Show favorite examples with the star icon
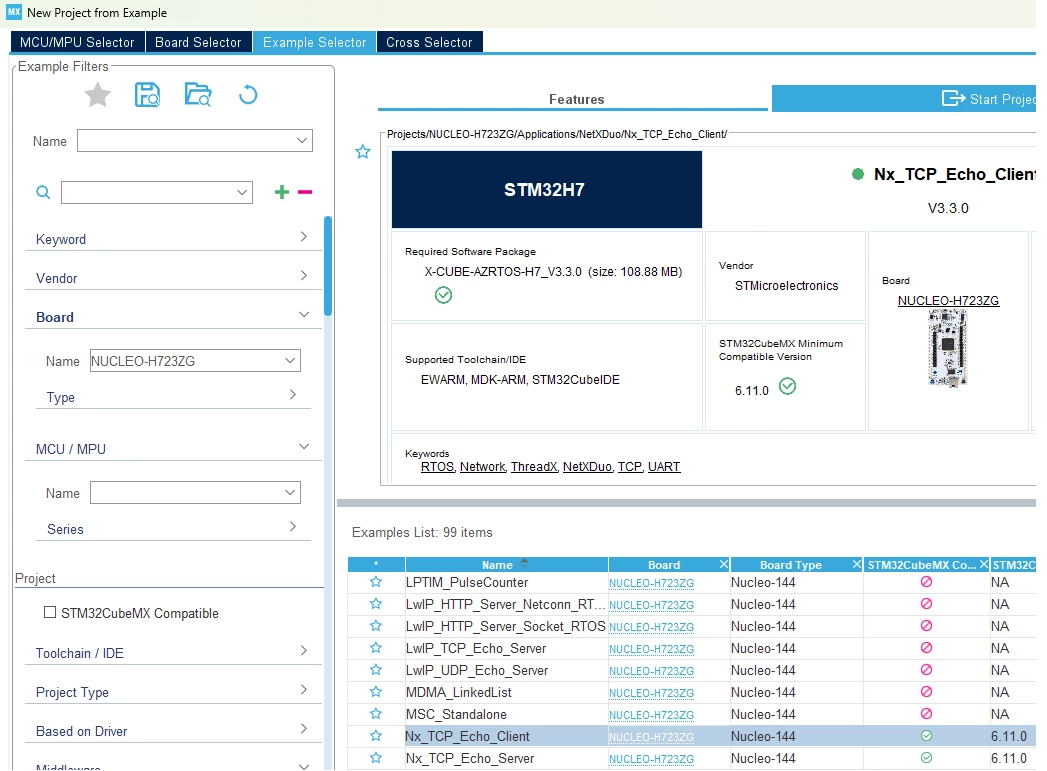The image size is (1047, 771). click(x=97, y=95)
